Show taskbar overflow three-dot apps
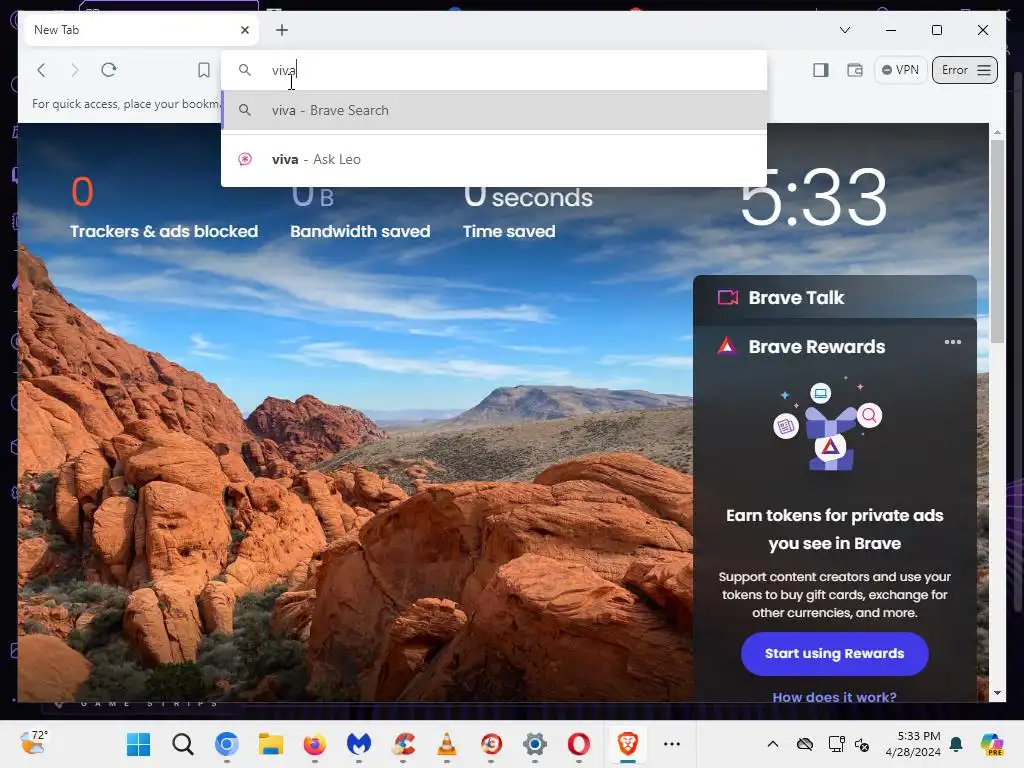1024x768 pixels. [672, 744]
